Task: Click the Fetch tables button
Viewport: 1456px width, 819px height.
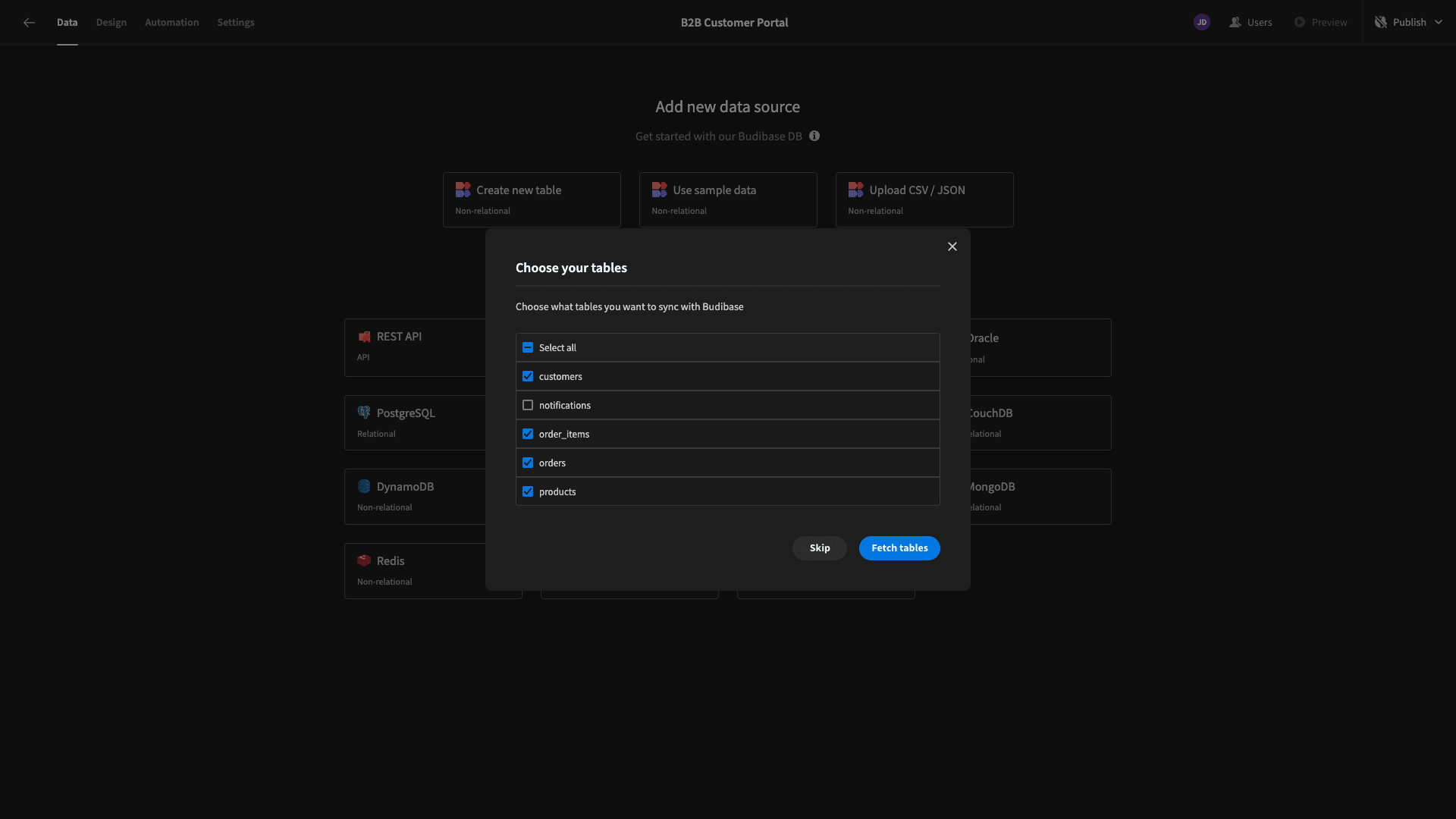Action: tap(899, 548)
